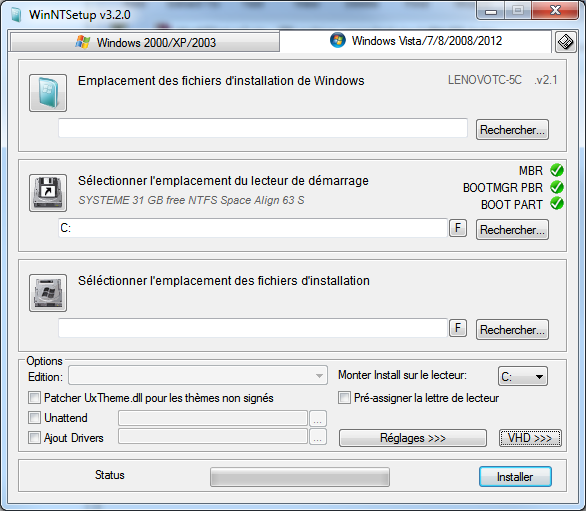Click the boot drive floppy disk icon
586x511 pixels.
[48, 193]
